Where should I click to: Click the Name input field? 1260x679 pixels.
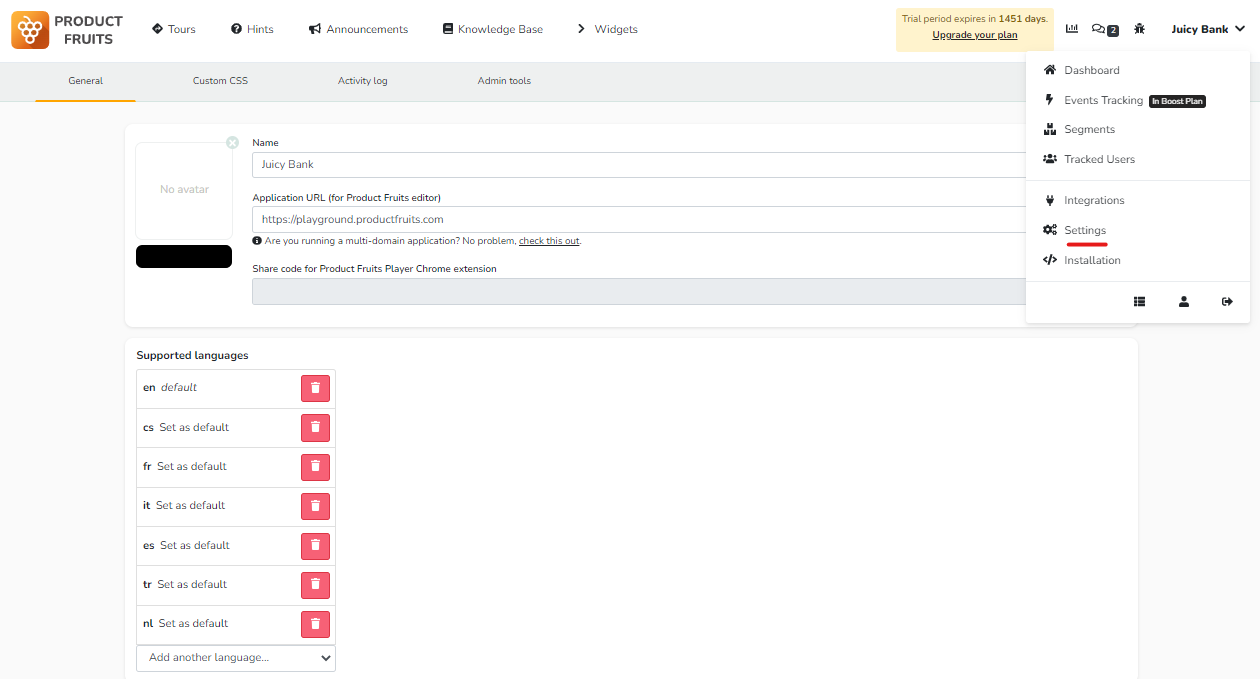pyautogui.click(x=640, y=164)
